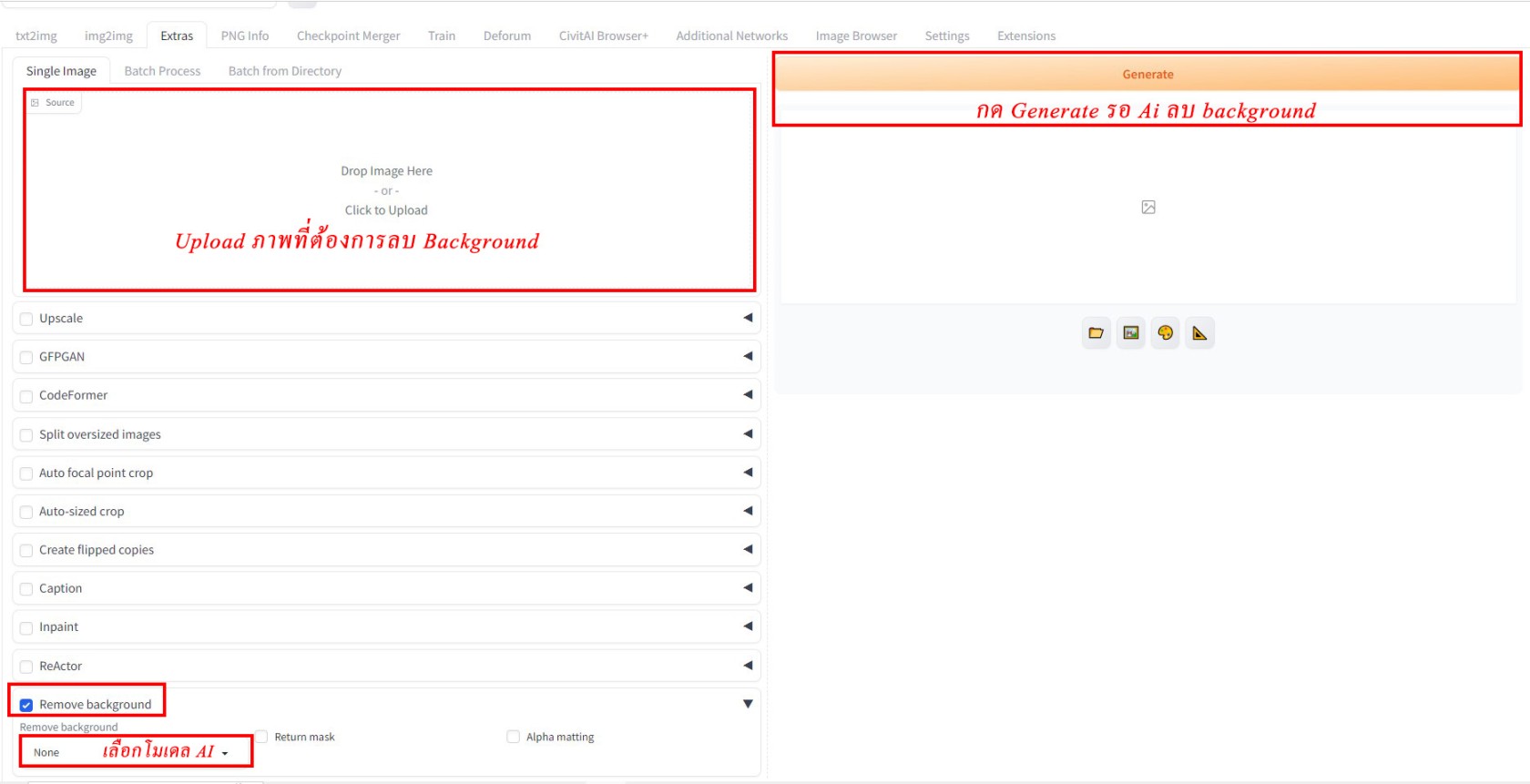Viewport: 1530px width, 784px height.
Task: Expand the CodeFormer section arrow
Action: click(748, 394)
